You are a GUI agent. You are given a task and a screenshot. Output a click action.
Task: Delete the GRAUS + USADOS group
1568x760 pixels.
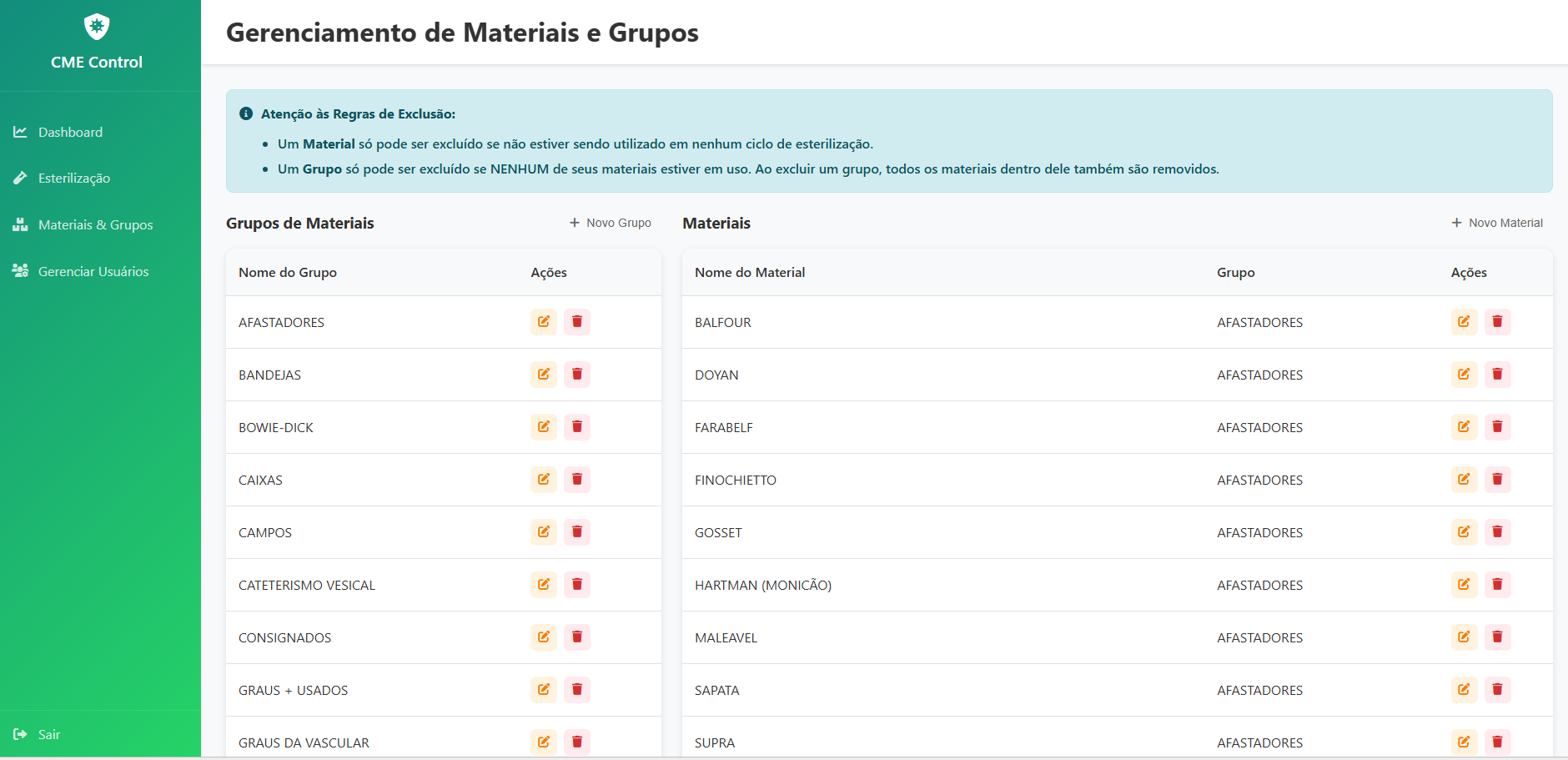pos(577,690)
